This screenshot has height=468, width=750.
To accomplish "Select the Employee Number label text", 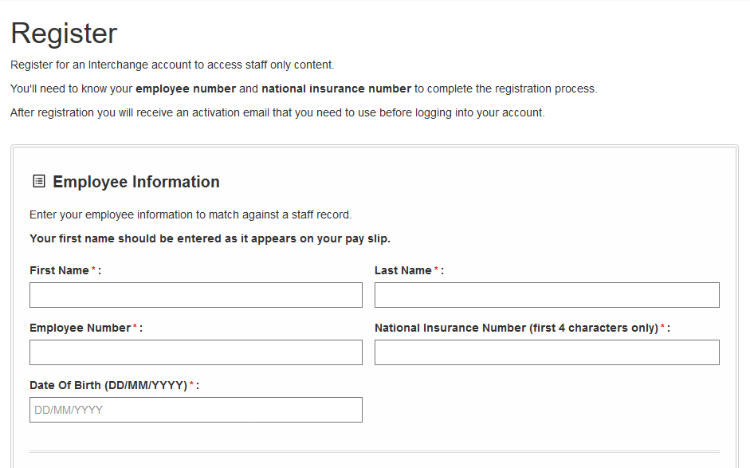I will click(x=80, y=328).
